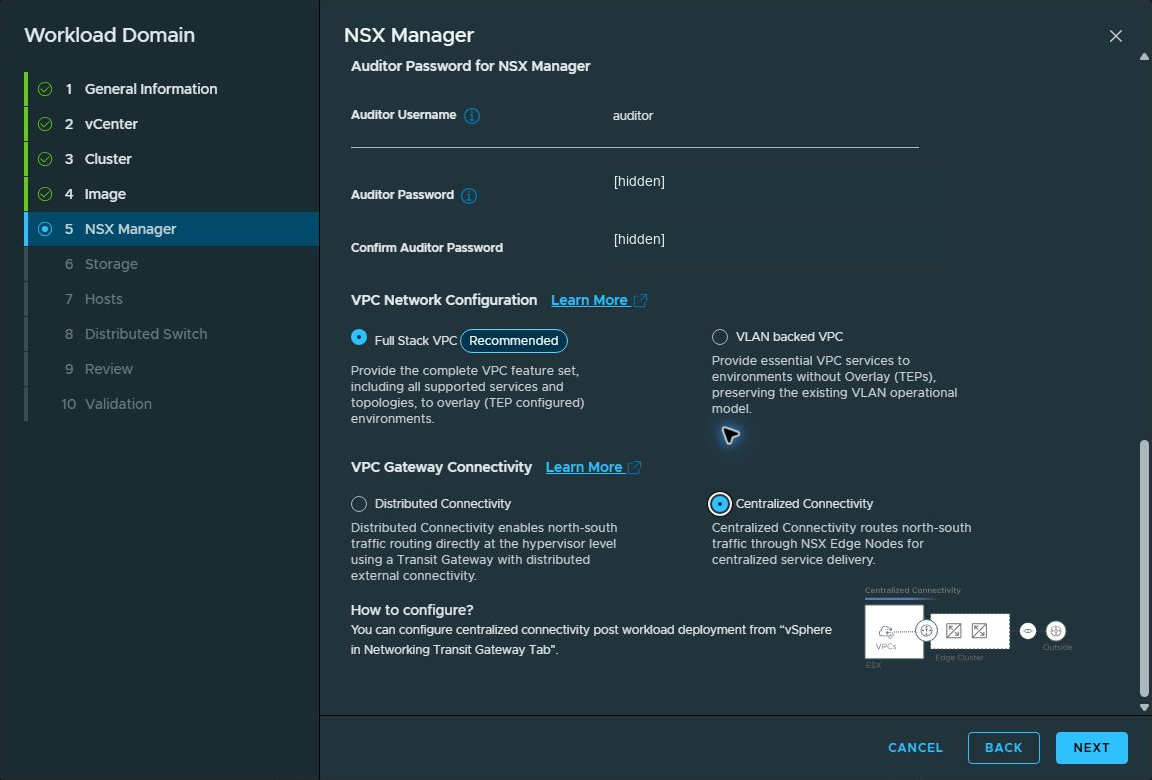Click the scrollbar up arrow
The image size is (1152, 780).
[x=1144, y=57]
